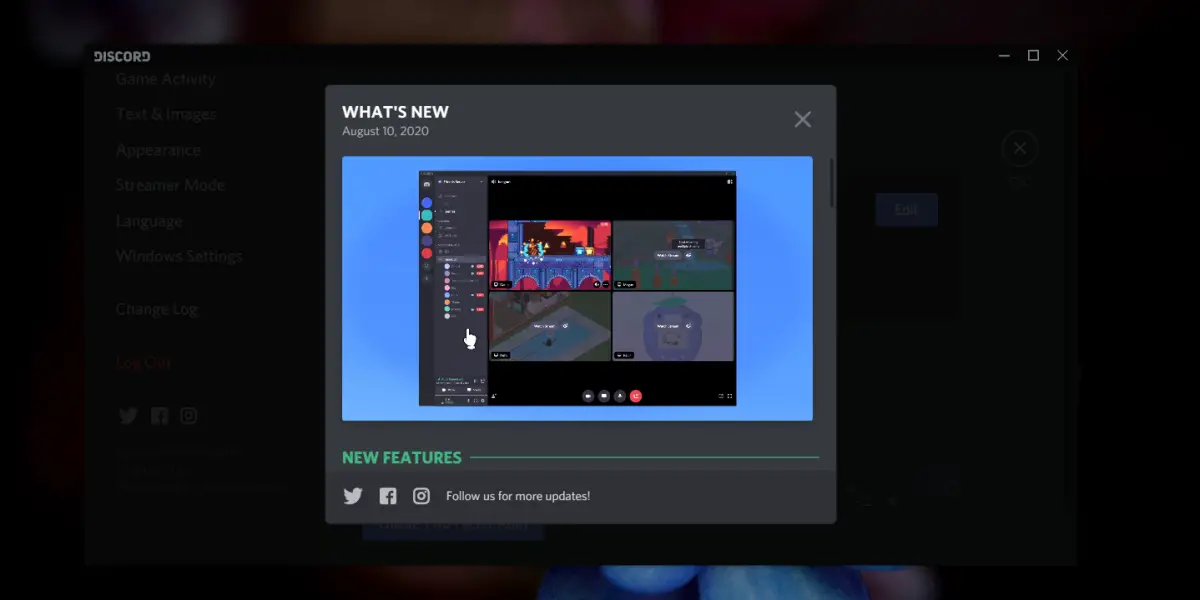Screen dimensions: 1200x600
Task: Click the Twitter icon in the settings sidebar
Action: tap(127, 416)
